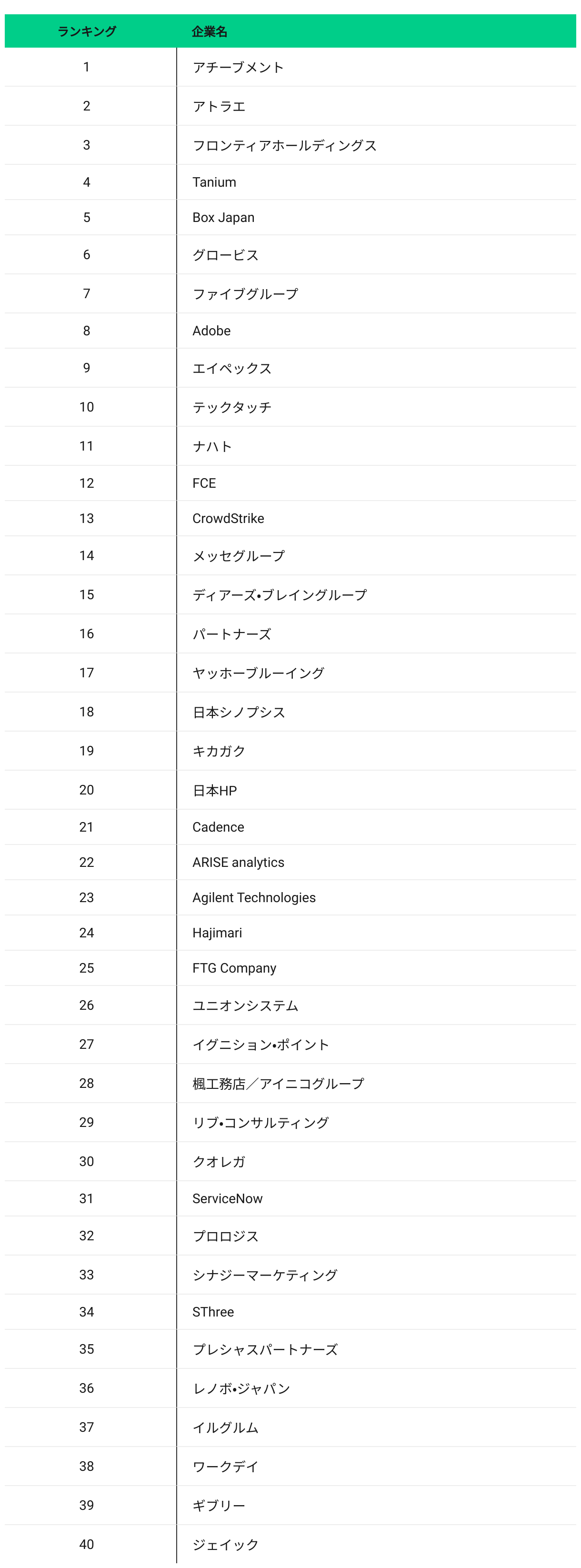Click the ランキング column header

87,31
